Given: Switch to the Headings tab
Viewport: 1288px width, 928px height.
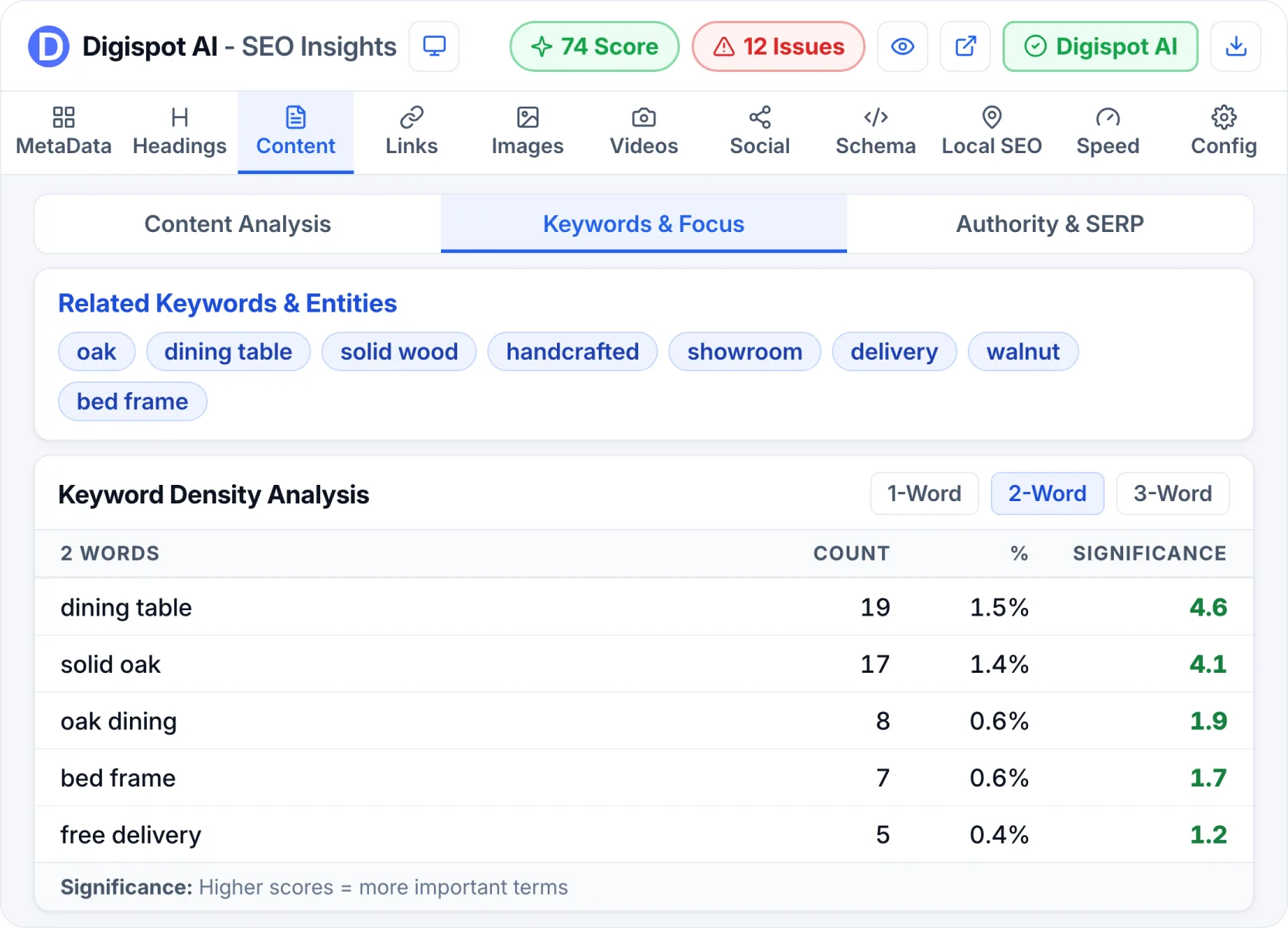Looking at the screenshot, I should point(179,132).
